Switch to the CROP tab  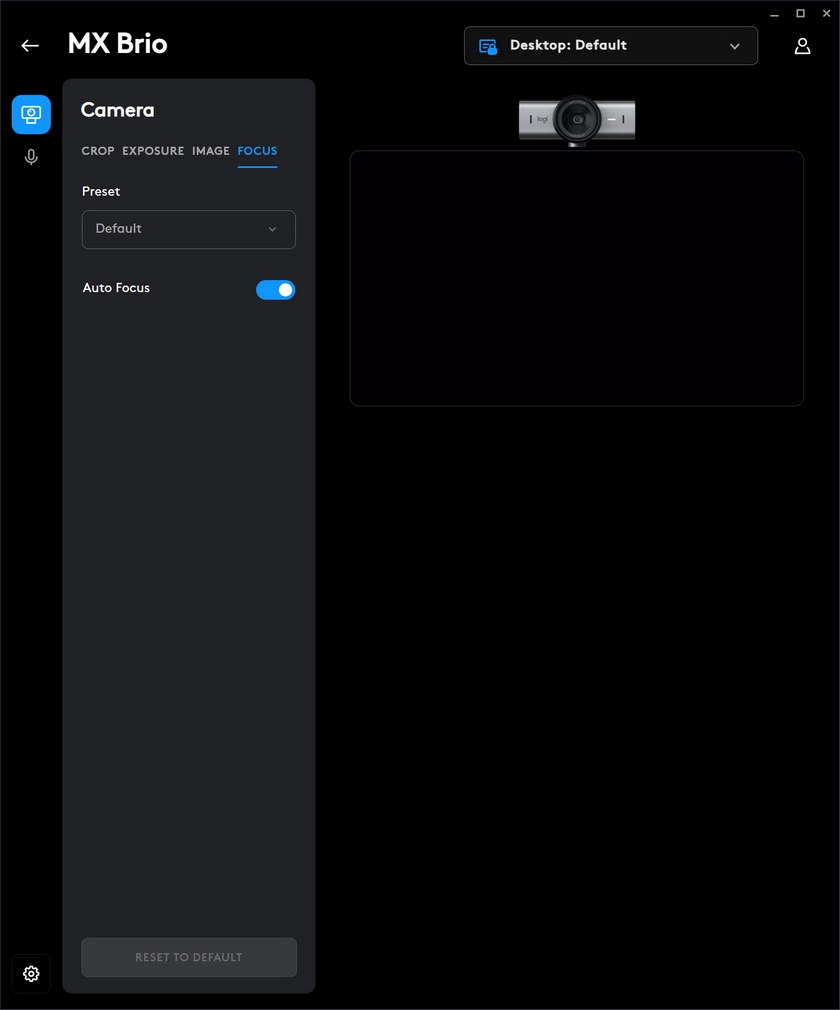pyautogui.click(x=98, y=151)
